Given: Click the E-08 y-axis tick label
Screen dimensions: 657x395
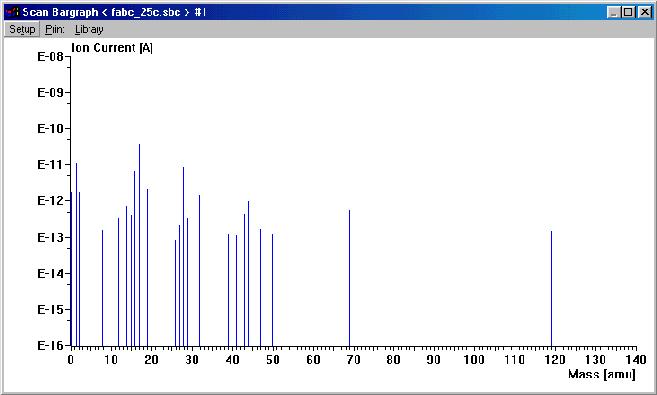Looking at the screenshot, I should tap(50, 57).
